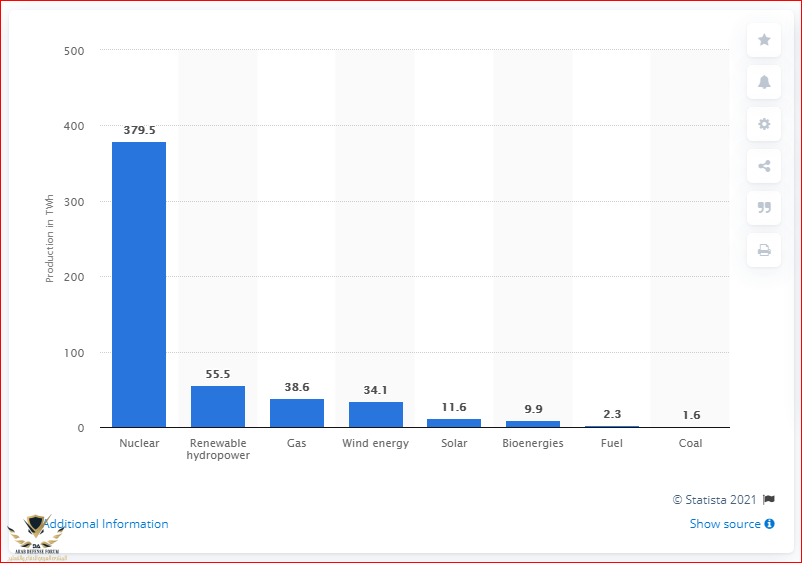This screenshot has height=563, width=802.
Task: Click the Fuel axis label
Action: coord(612,443)
